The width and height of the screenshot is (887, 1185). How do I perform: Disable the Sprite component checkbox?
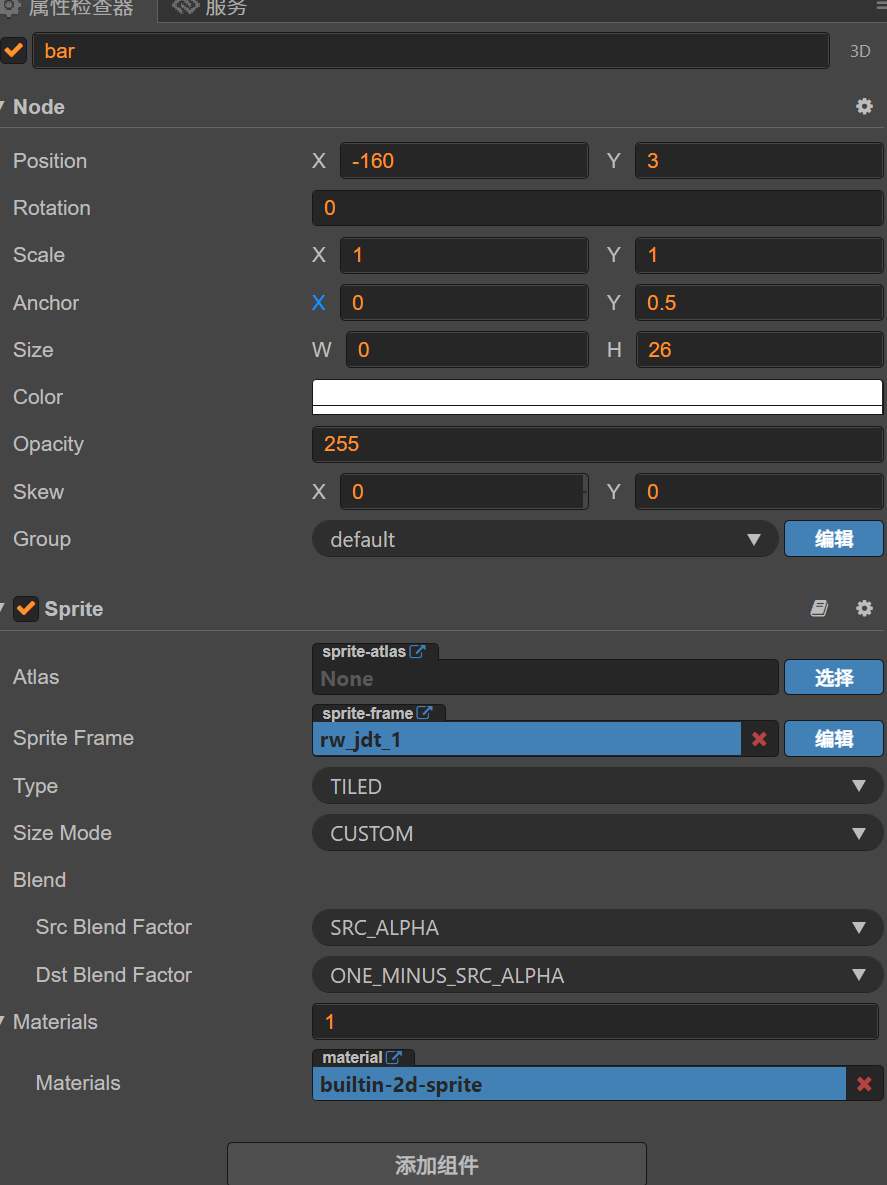coord(27,609)
